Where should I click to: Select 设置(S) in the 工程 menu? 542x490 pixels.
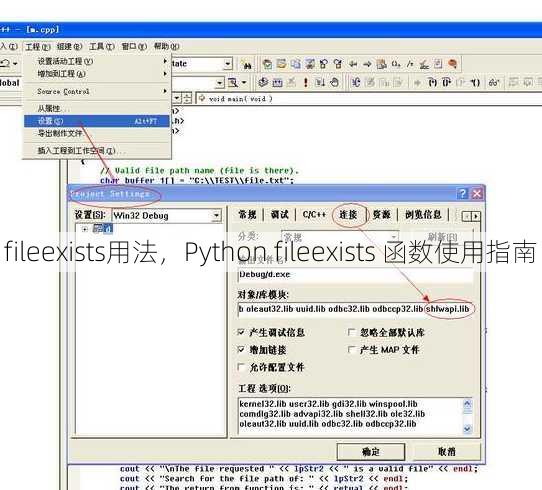[x=97, y=121]
